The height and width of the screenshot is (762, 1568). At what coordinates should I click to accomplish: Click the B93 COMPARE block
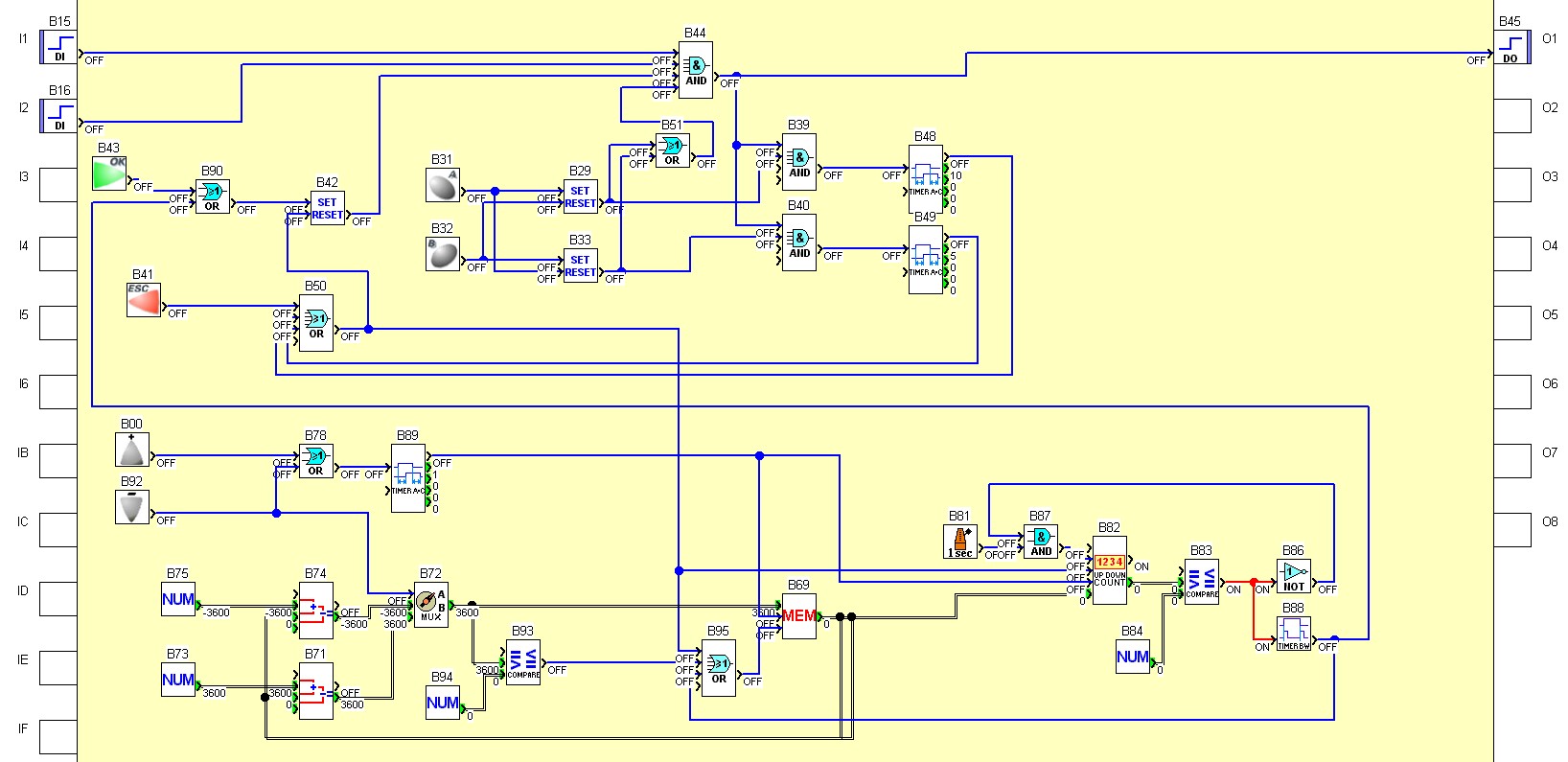[x=523, y=661]
